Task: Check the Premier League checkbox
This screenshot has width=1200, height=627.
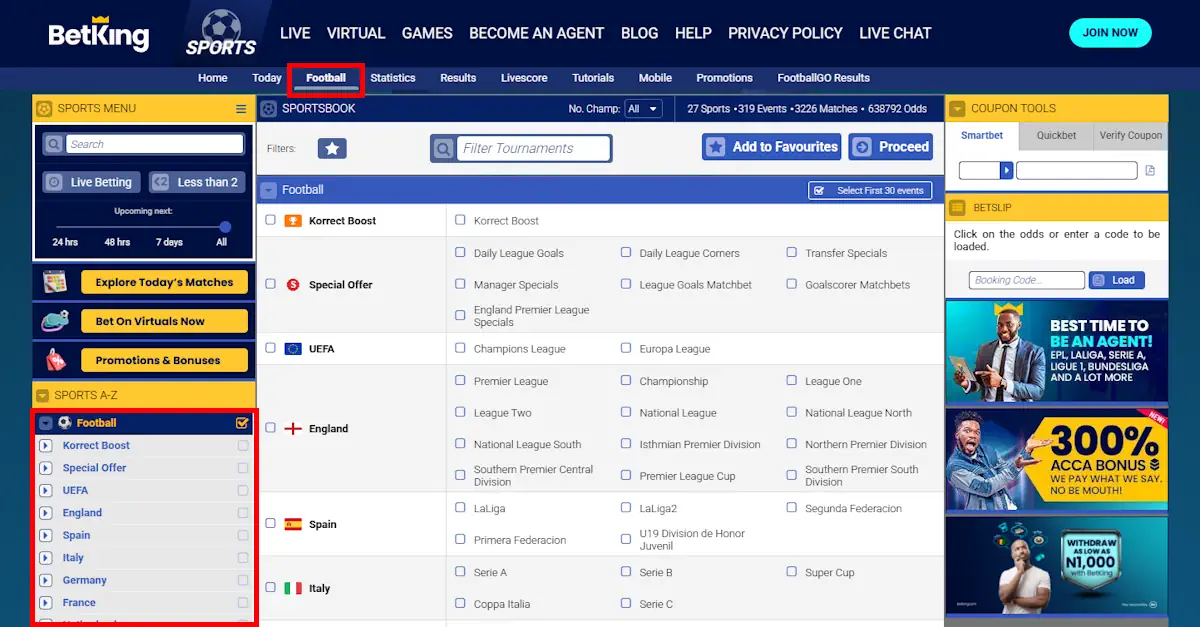Action: tap(460, 381)
